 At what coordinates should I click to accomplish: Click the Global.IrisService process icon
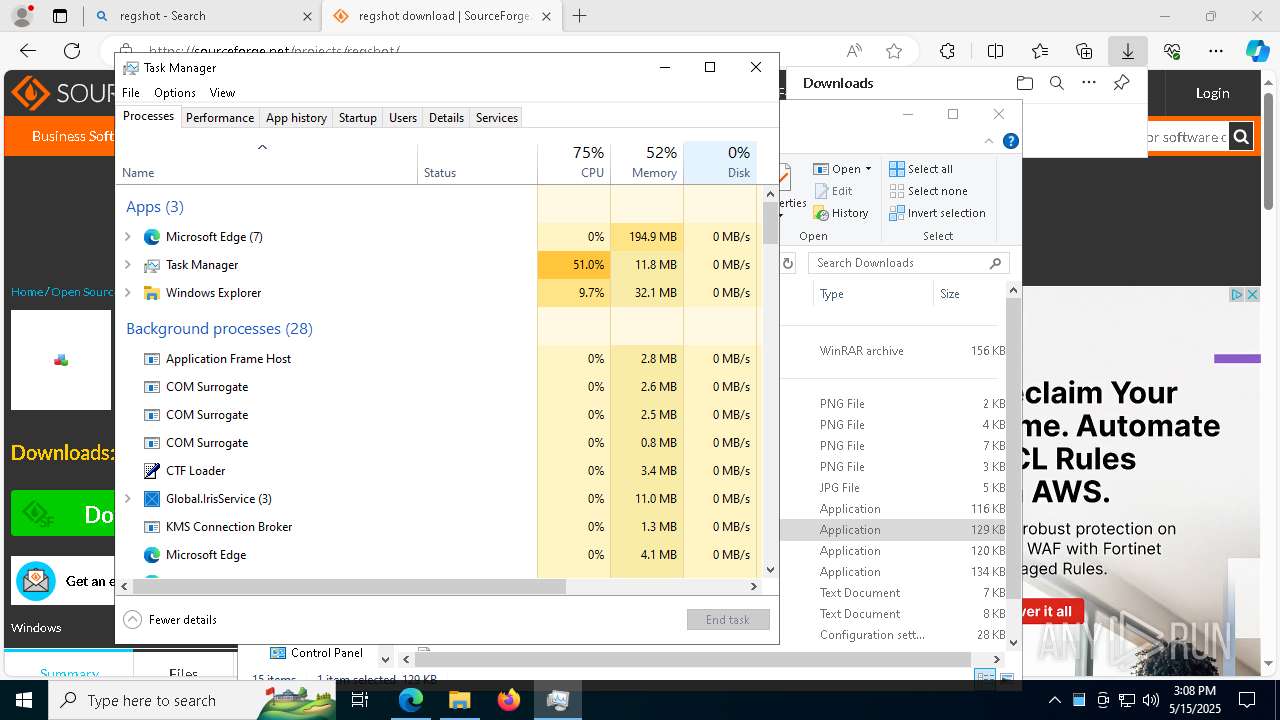coord(152,499)
